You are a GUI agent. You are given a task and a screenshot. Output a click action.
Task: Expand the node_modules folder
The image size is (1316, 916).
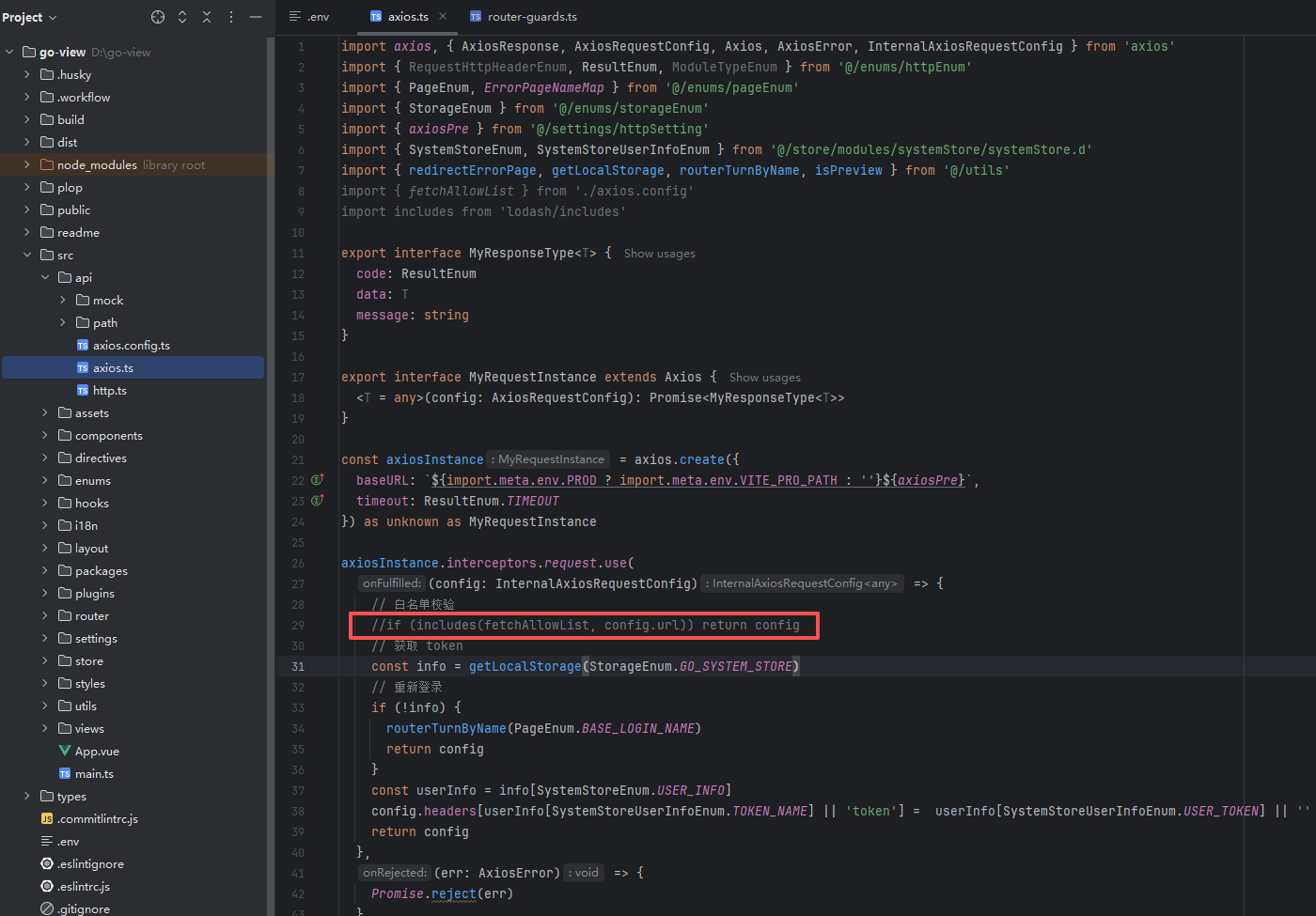point(27,165)
